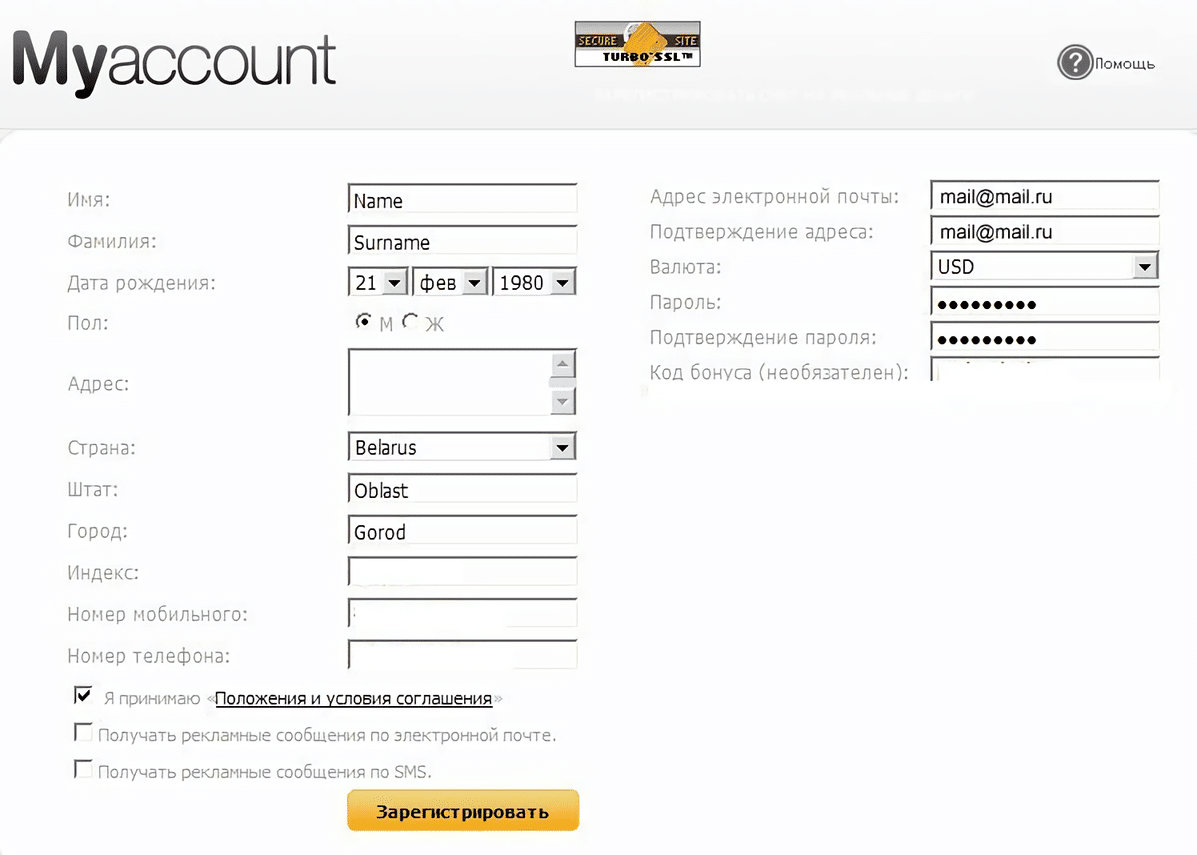Click the Myaccount logo
The image size is (1197, 855).
pos(174,62)
